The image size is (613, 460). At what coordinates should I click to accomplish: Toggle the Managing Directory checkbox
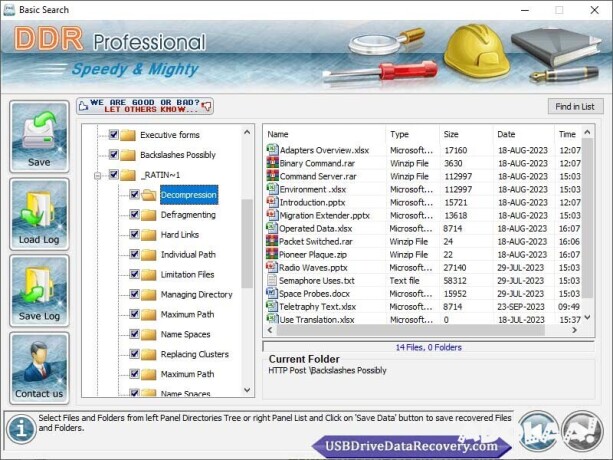(x=134, y=294)
